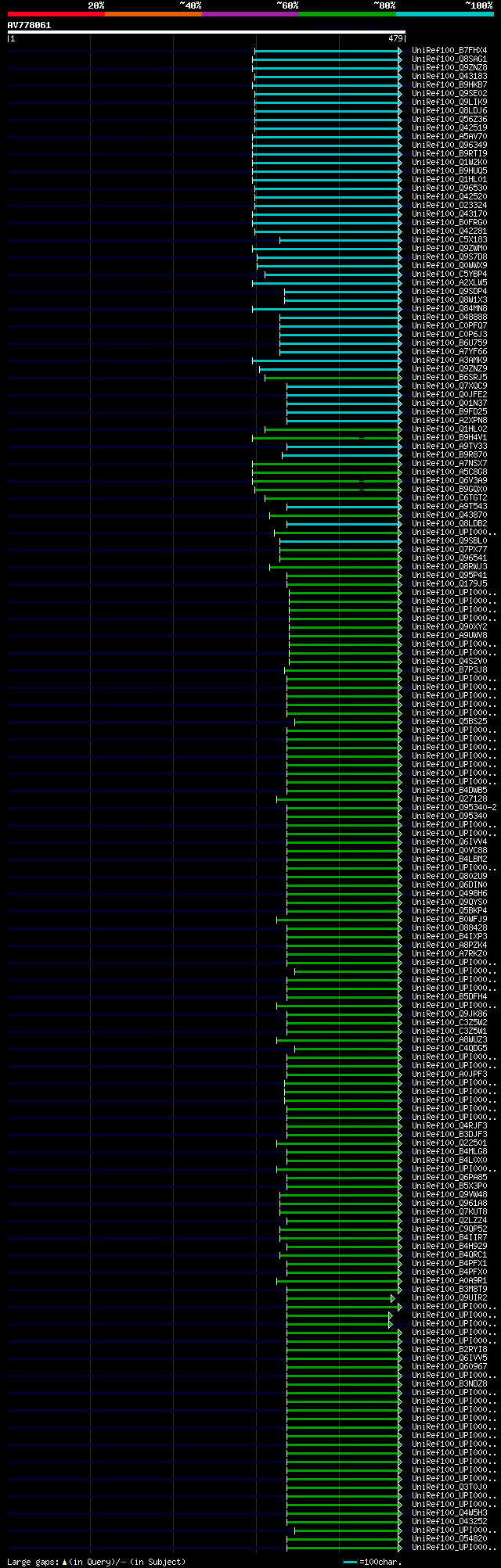Select hit UniRef100_B3DJF3

(x=449, y=1134)
